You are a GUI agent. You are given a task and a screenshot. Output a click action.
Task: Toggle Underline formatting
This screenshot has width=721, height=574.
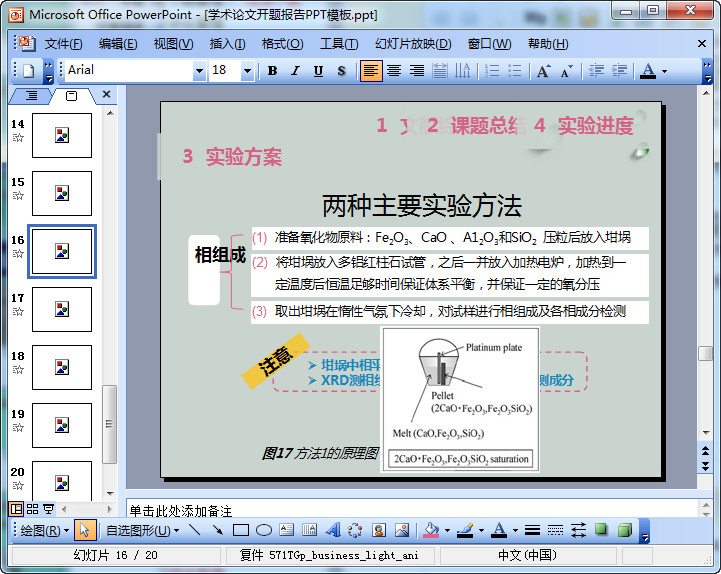click(318, 71)
